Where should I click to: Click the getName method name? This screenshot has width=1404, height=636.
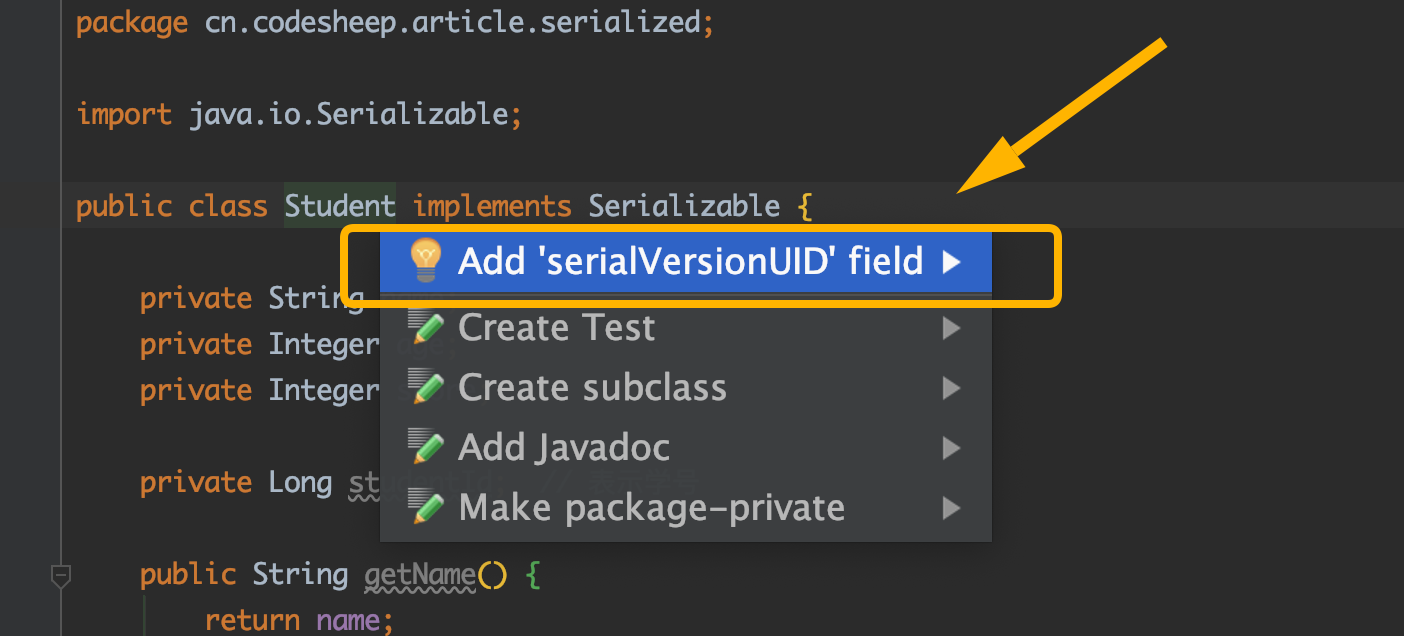(x=420, y=575)
